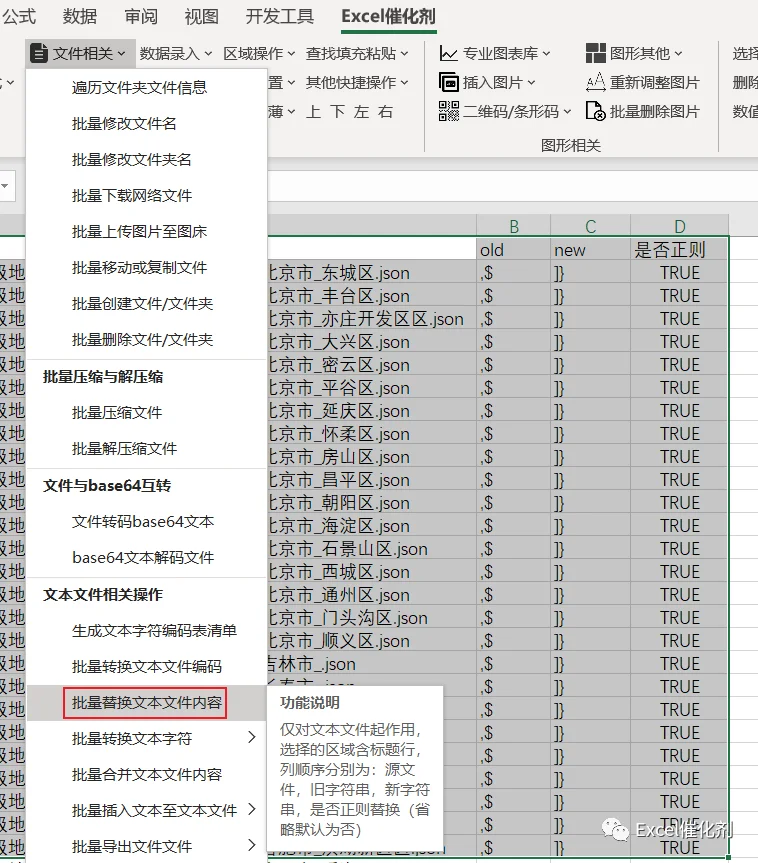Choose 批量解压缩文件 menu item

(x=146, y=449)
